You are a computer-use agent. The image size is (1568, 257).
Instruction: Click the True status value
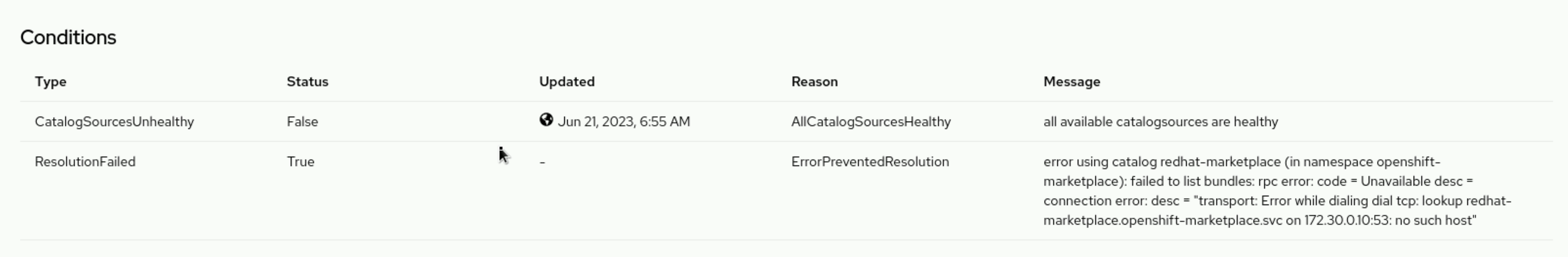301,162
